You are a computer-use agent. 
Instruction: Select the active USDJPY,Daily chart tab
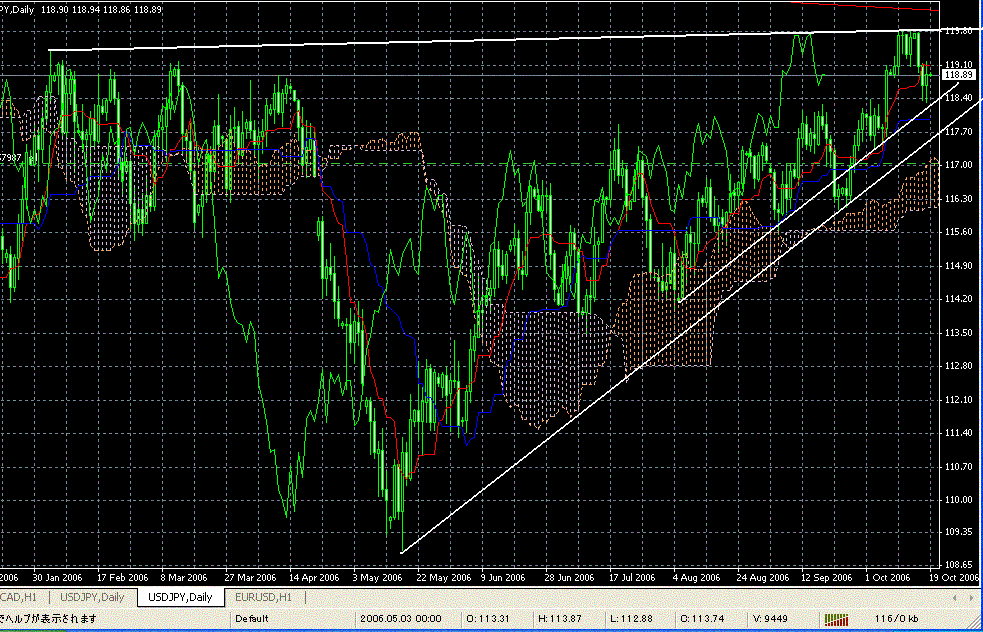pyautogui.click(x=180, y=597)
